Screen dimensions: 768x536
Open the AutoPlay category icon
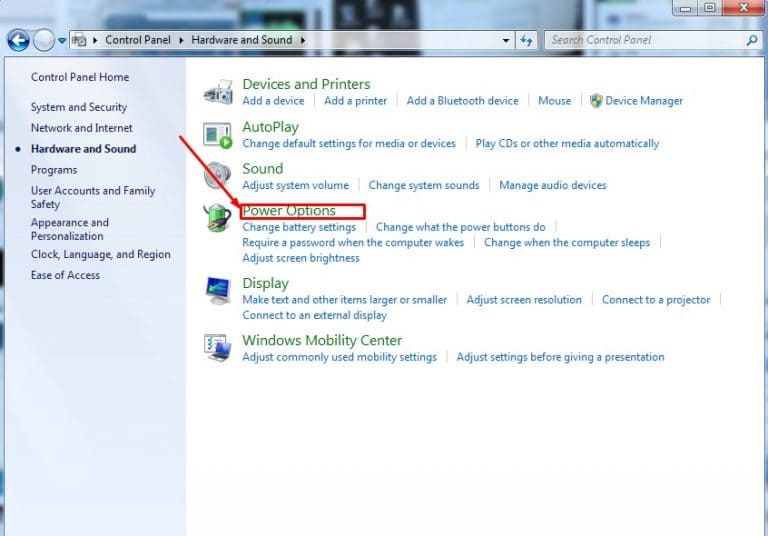coord(217,134)
